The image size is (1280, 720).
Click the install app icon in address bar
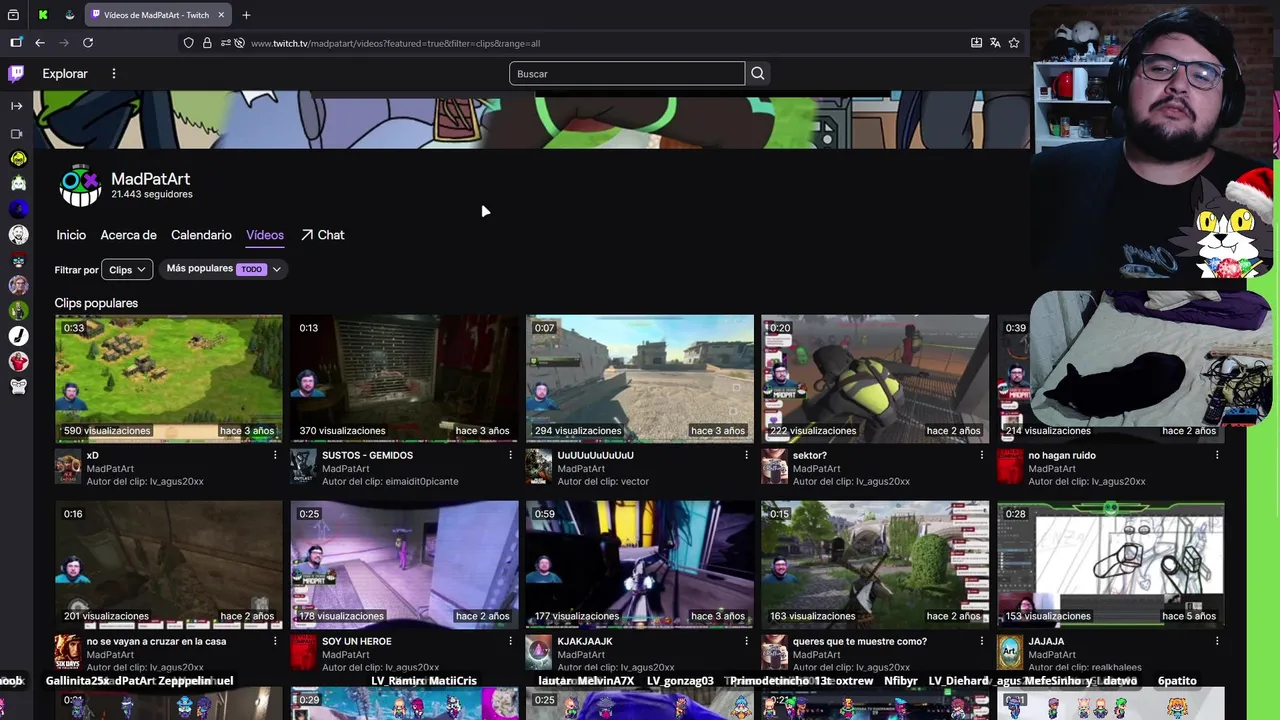[976, 43]
